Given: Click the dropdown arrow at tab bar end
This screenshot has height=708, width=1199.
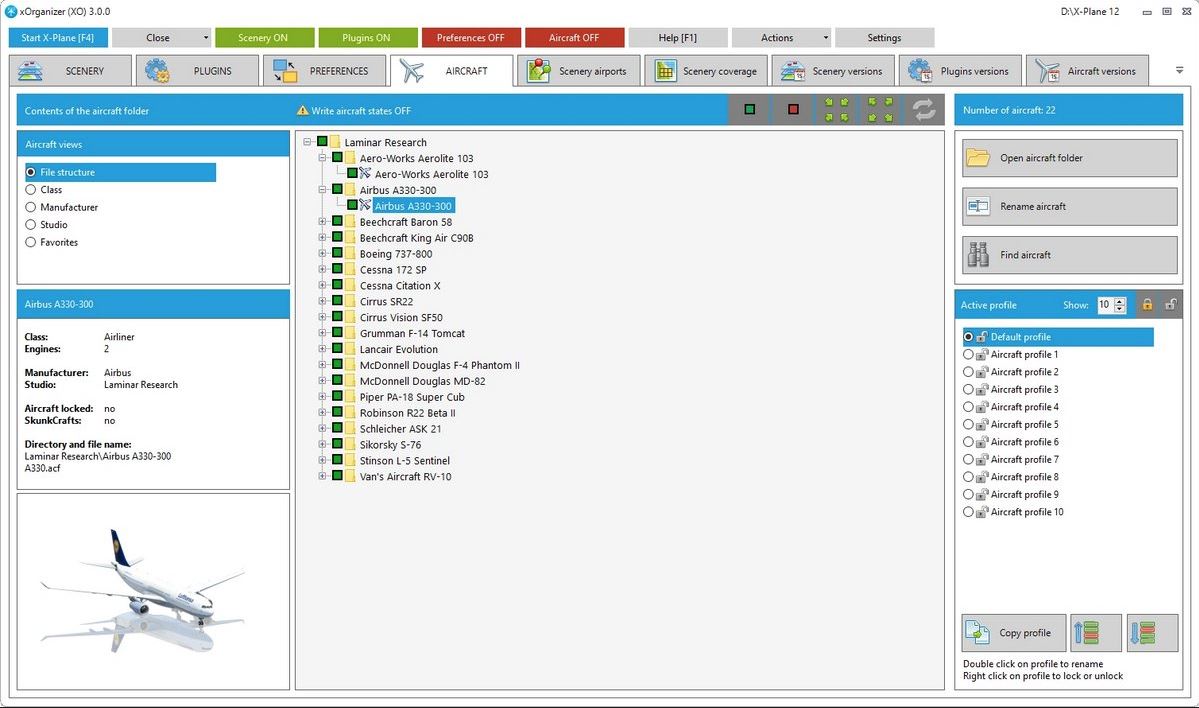Looking at the screenshot, I should 1179,70.
